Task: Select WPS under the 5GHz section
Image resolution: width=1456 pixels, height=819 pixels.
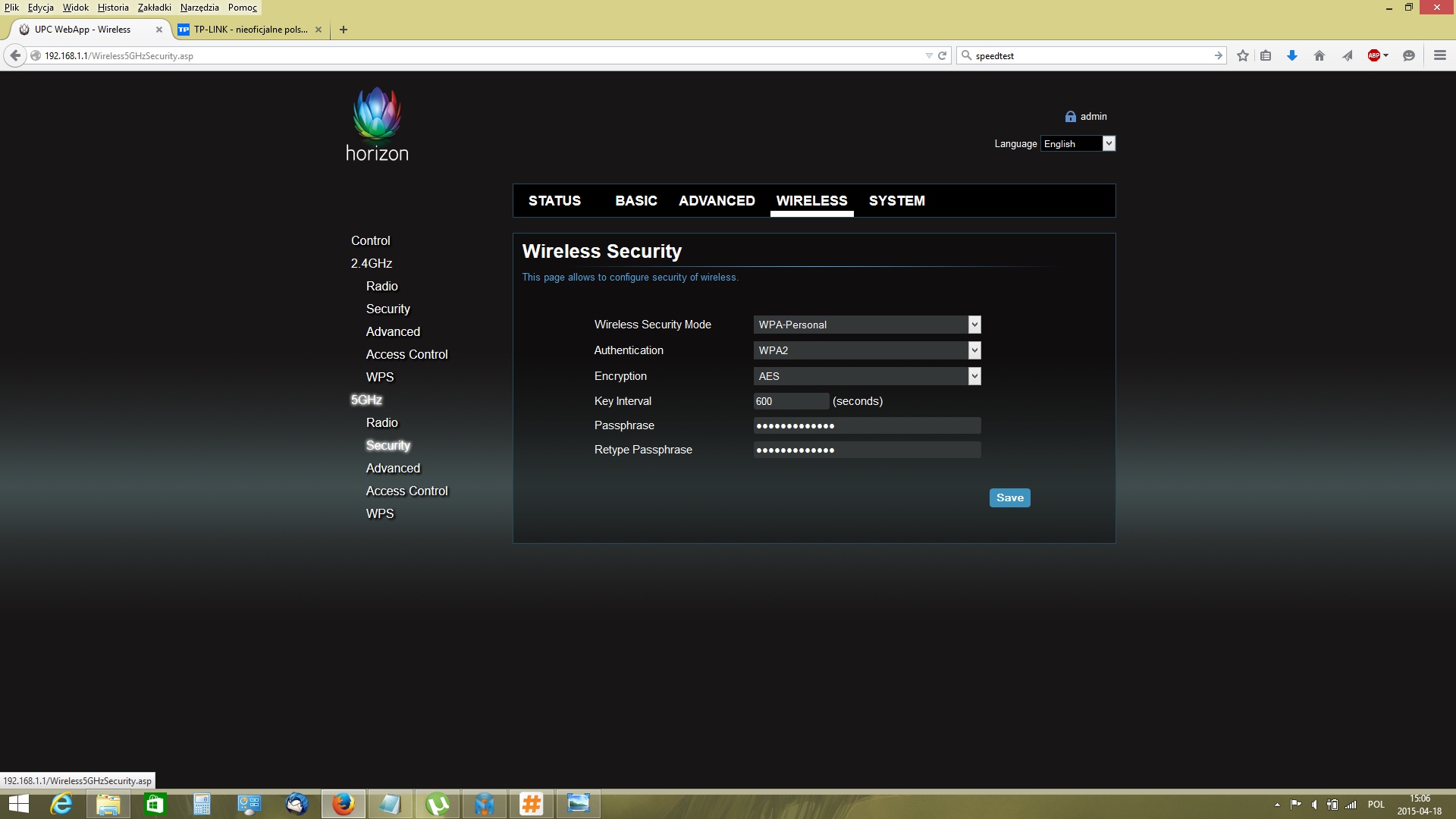Action: pyautogui.click(x=379, y=513)
